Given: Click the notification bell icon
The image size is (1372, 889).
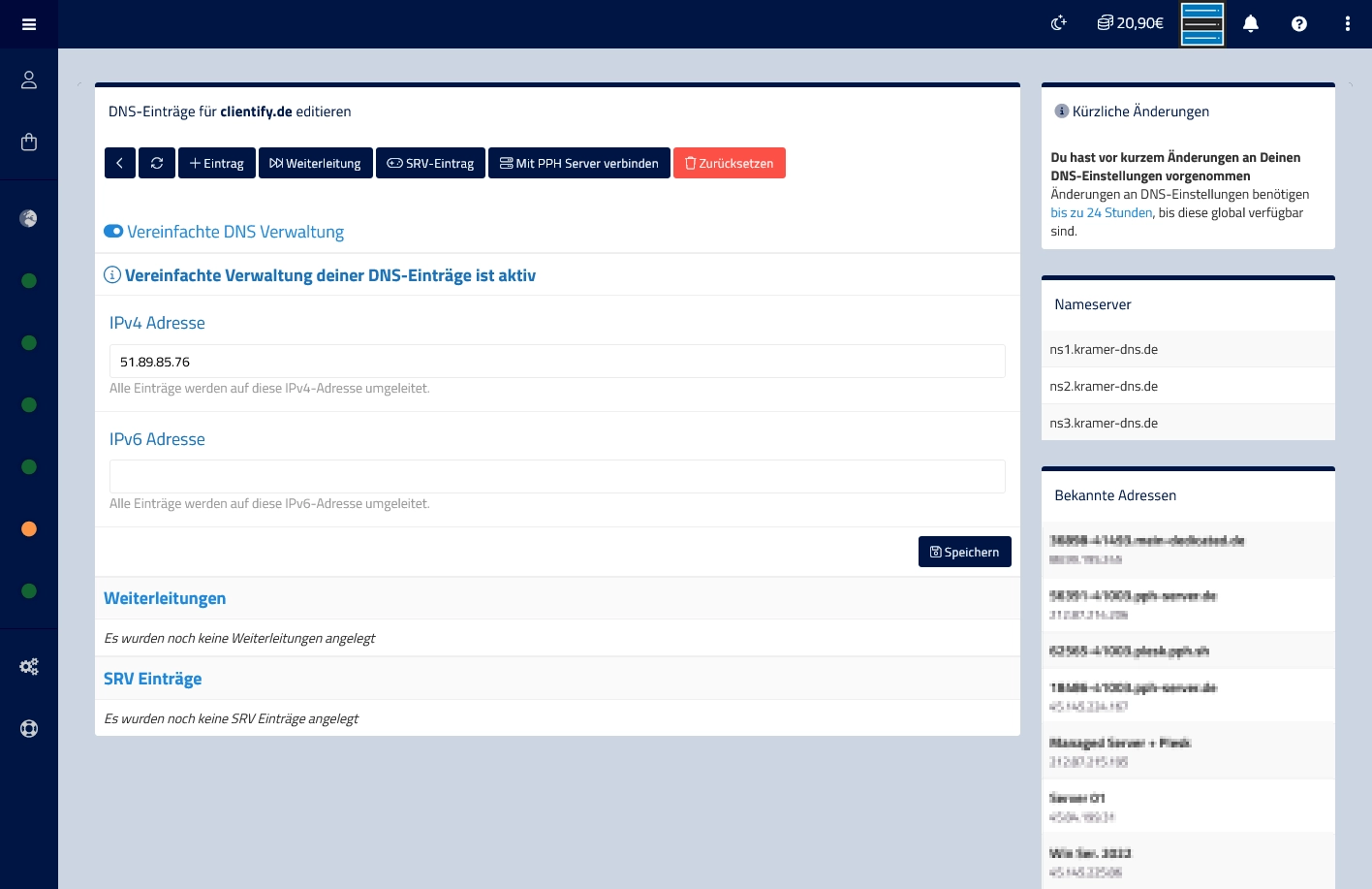Looking at the screenshot, I should click(x=1251, y=24).
